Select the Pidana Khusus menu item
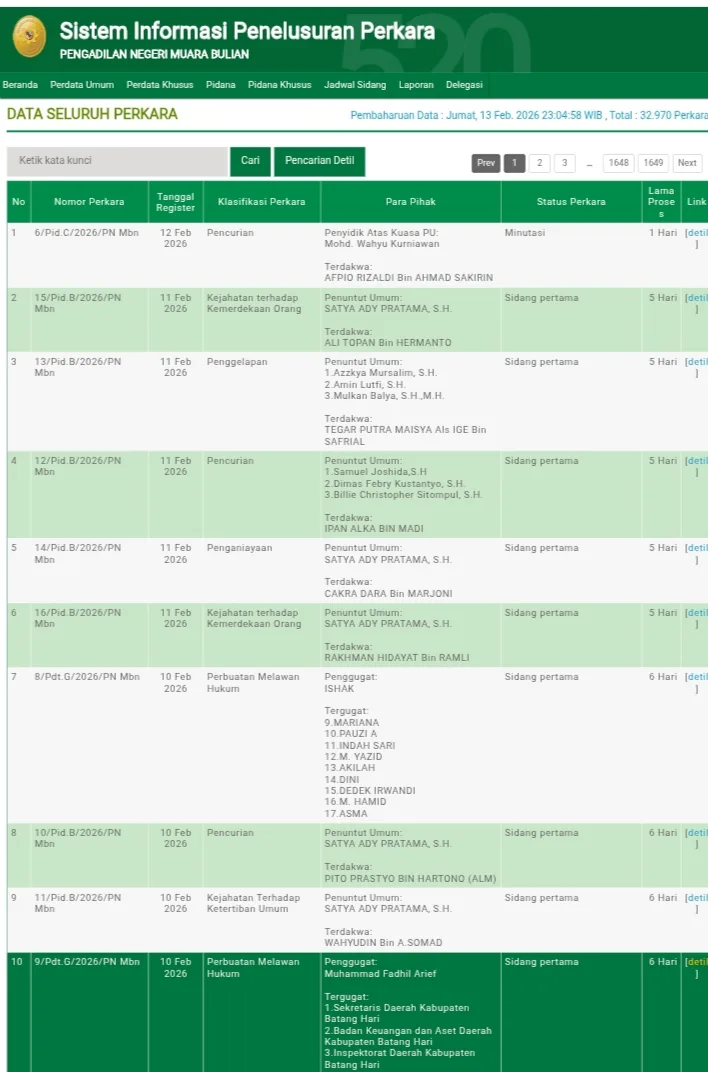708x1072 pixels. [279, 85]
